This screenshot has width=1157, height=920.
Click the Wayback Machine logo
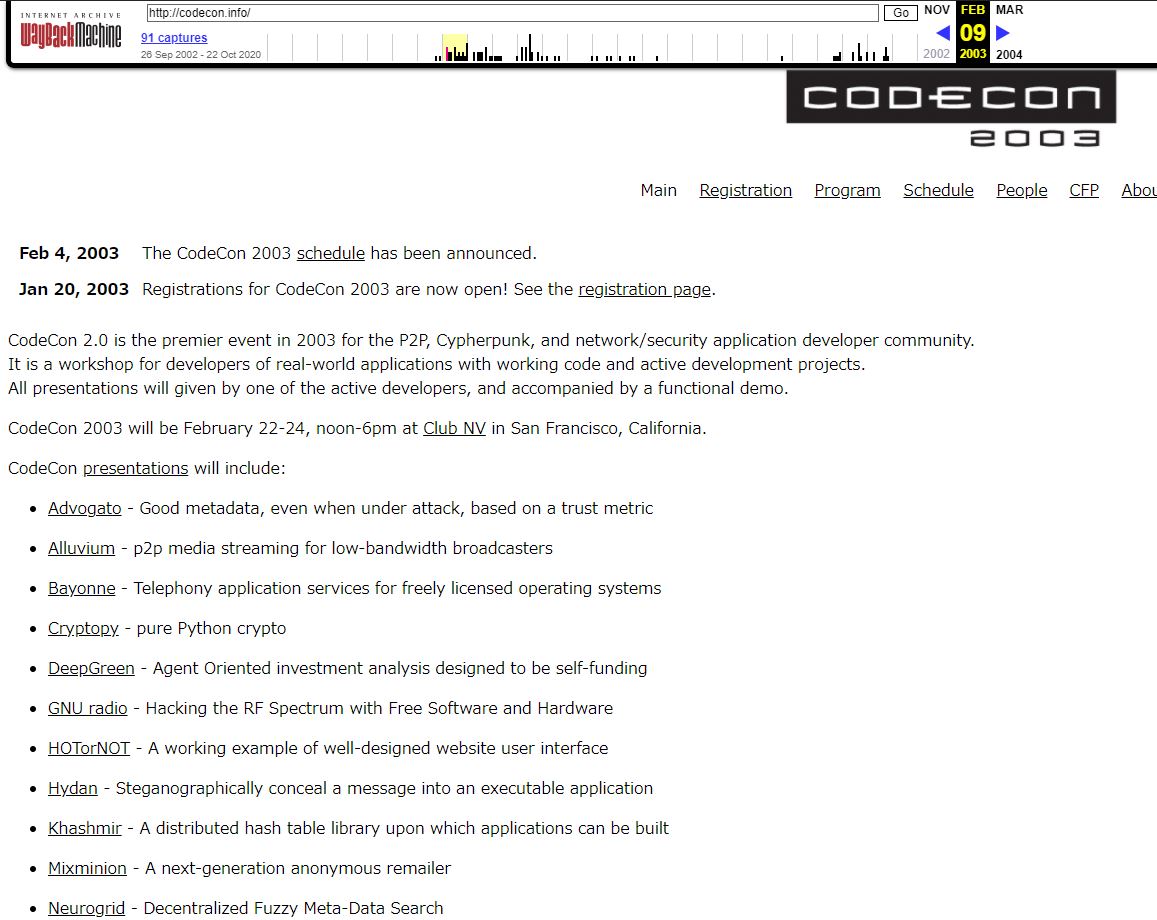point(70,33)
